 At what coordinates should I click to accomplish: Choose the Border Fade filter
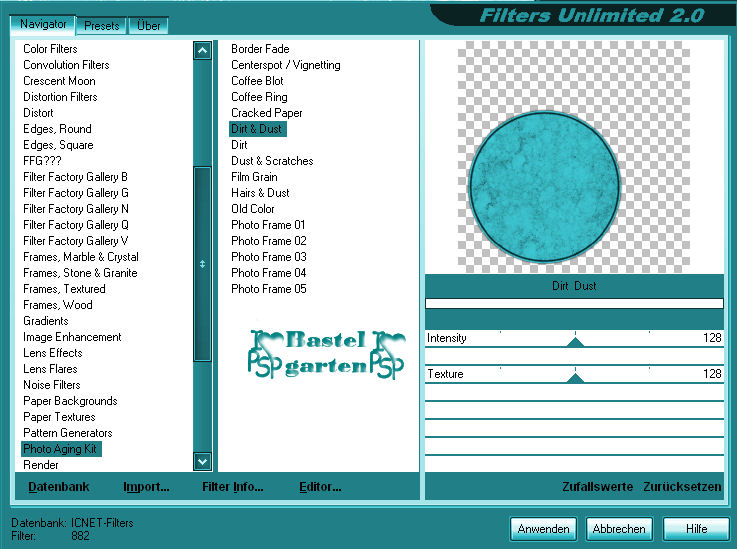click(260, 49)
